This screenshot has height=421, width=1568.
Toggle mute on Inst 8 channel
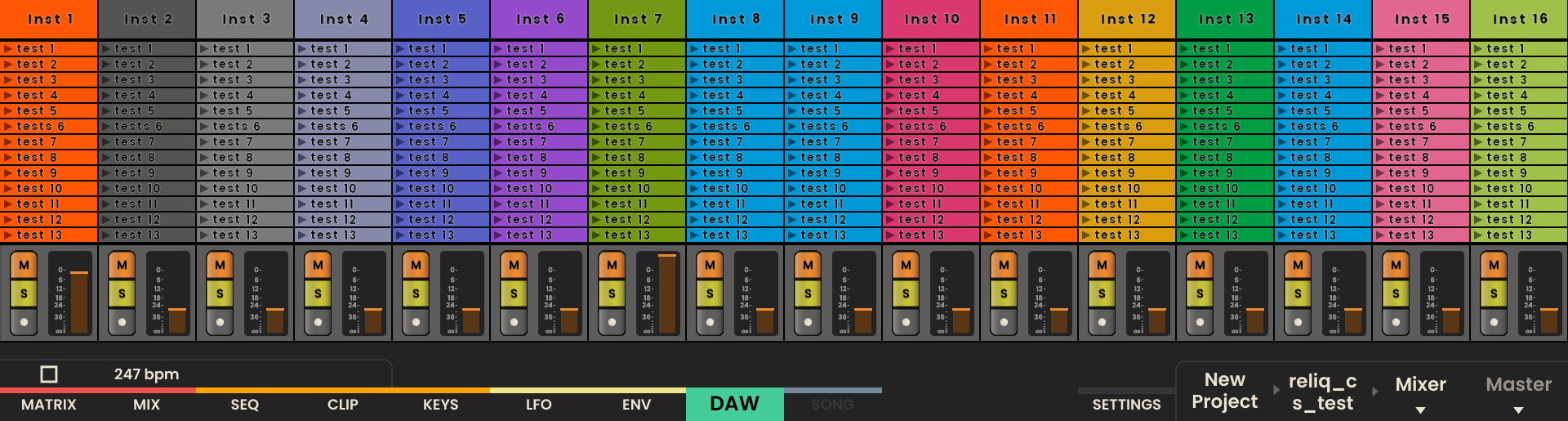(x=710, y=265)
